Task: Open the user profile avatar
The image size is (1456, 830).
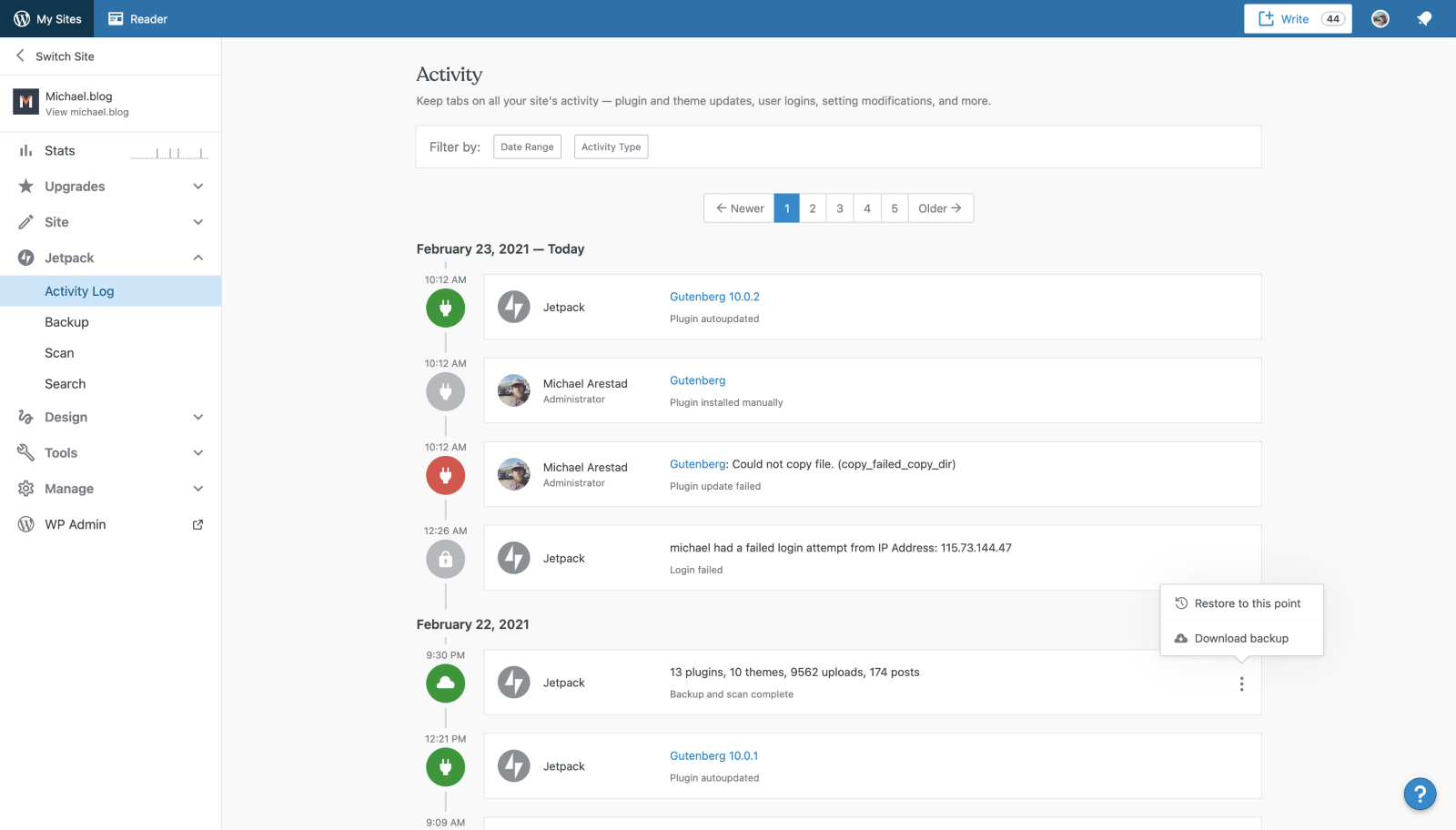Action: click(x=1380, y=18)
